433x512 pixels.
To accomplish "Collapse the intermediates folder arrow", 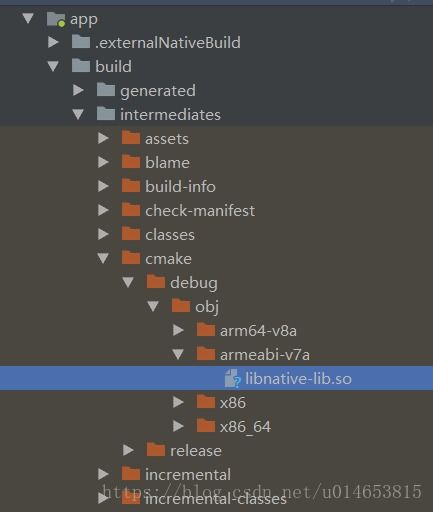I will tap(78, 114).
